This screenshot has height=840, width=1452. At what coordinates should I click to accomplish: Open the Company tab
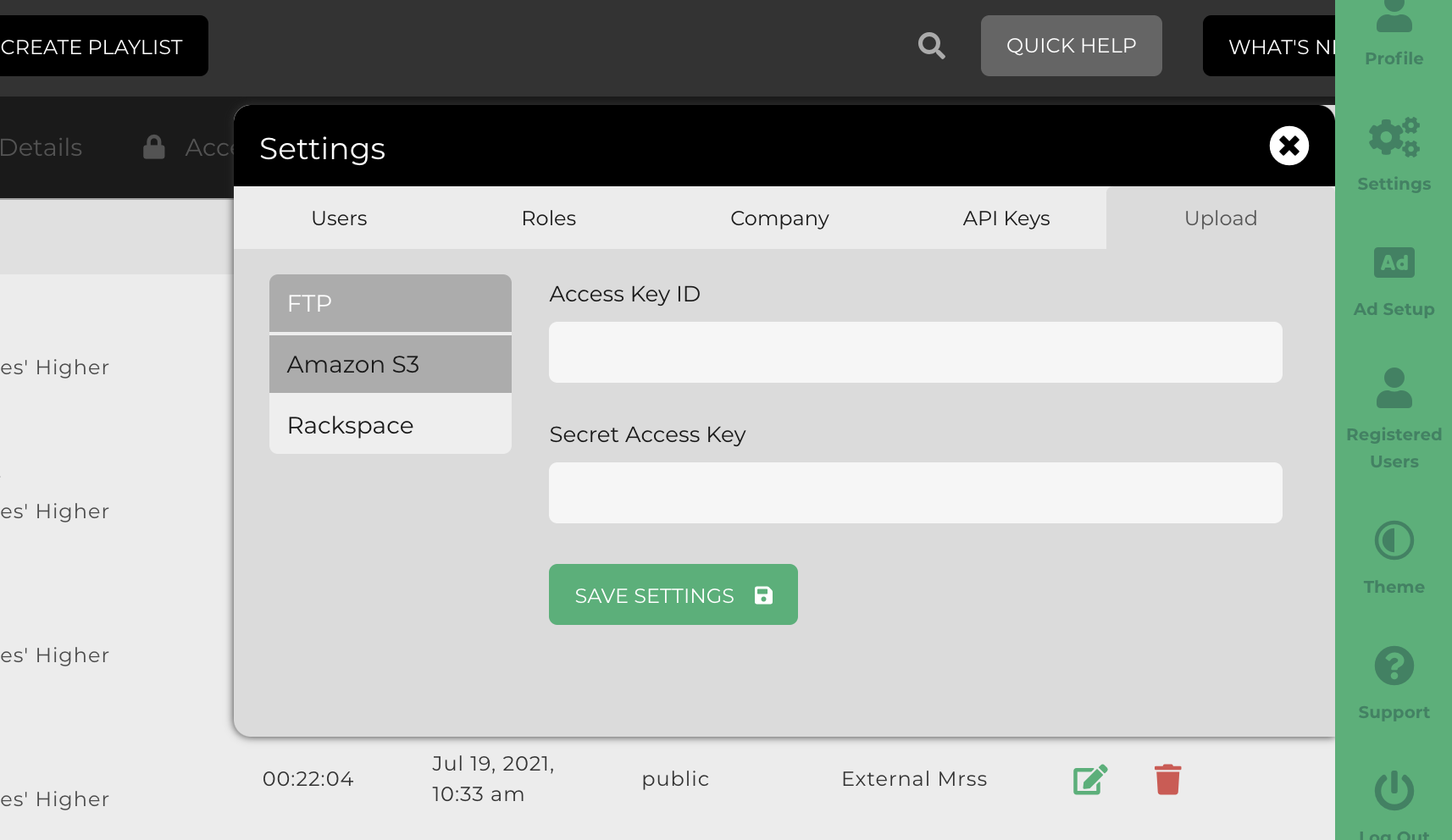(x=779, y=218)
